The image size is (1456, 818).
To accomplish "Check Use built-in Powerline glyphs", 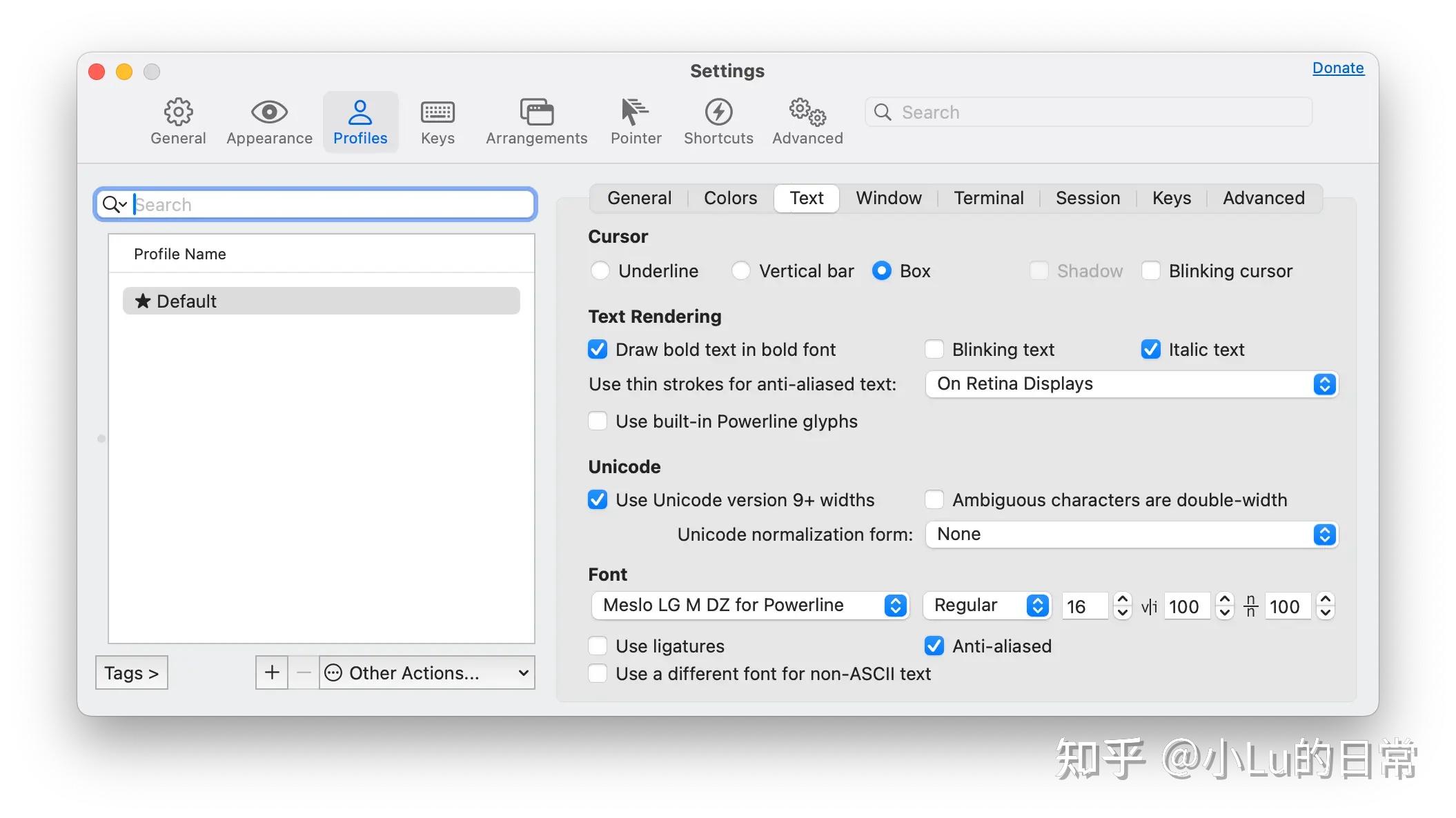I will coord(598,421).
